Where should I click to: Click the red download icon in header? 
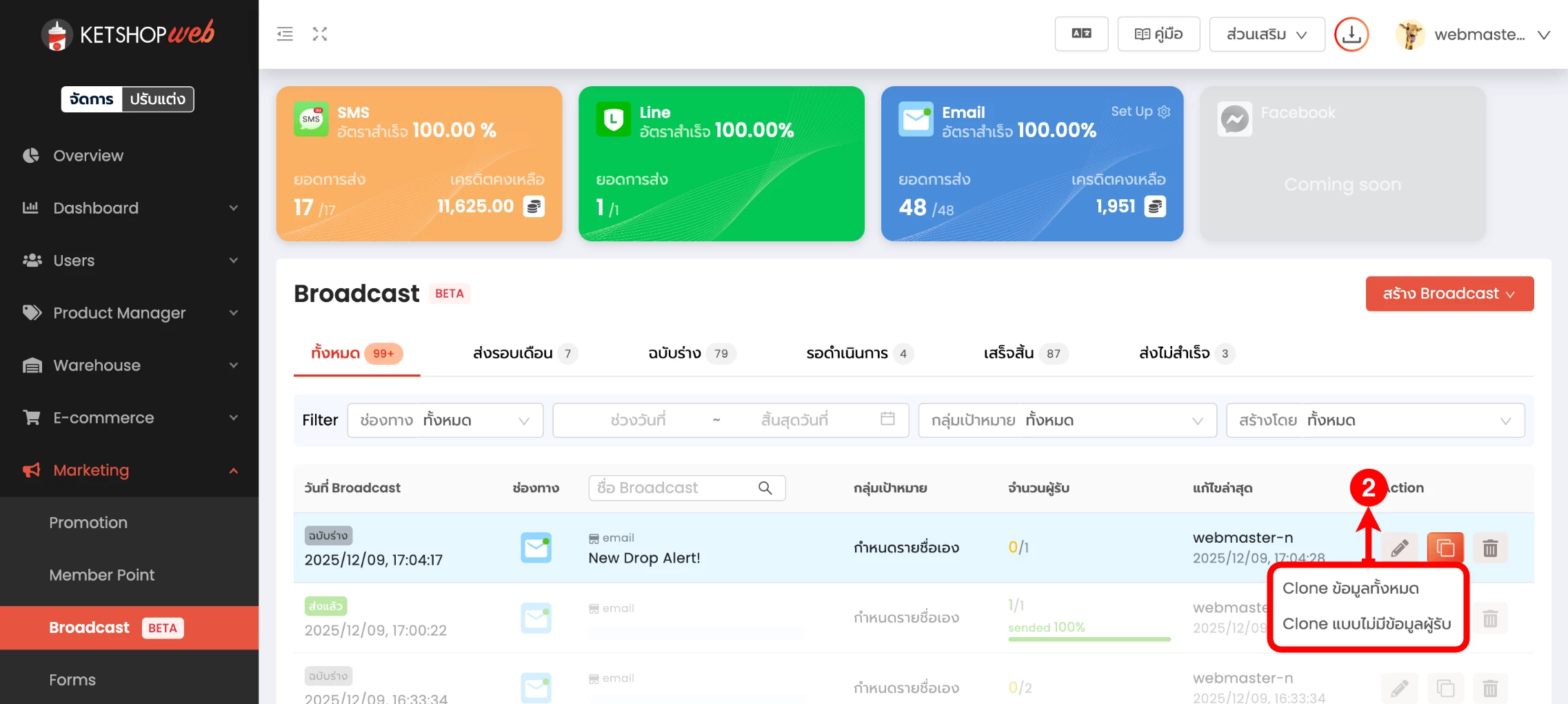tap(1351, 34)
